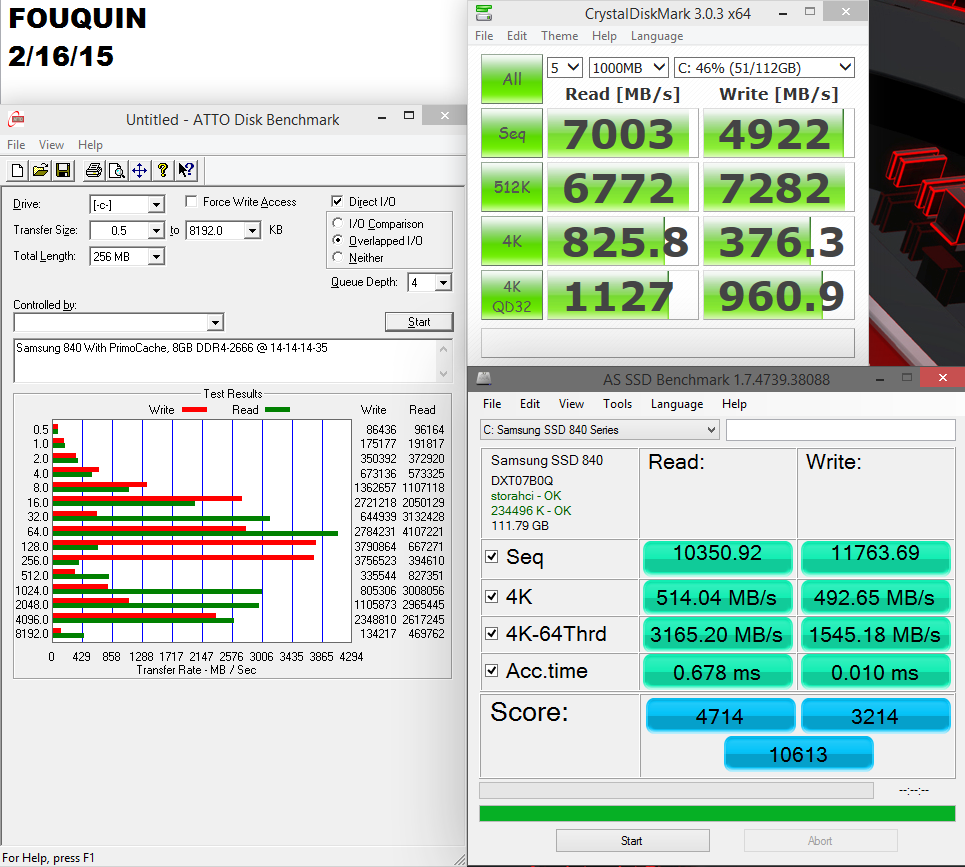This screenshot has width=965, height=867.
Task: Click the New document icon in ATTO toolbar
Action: click(x=18, y=170)
